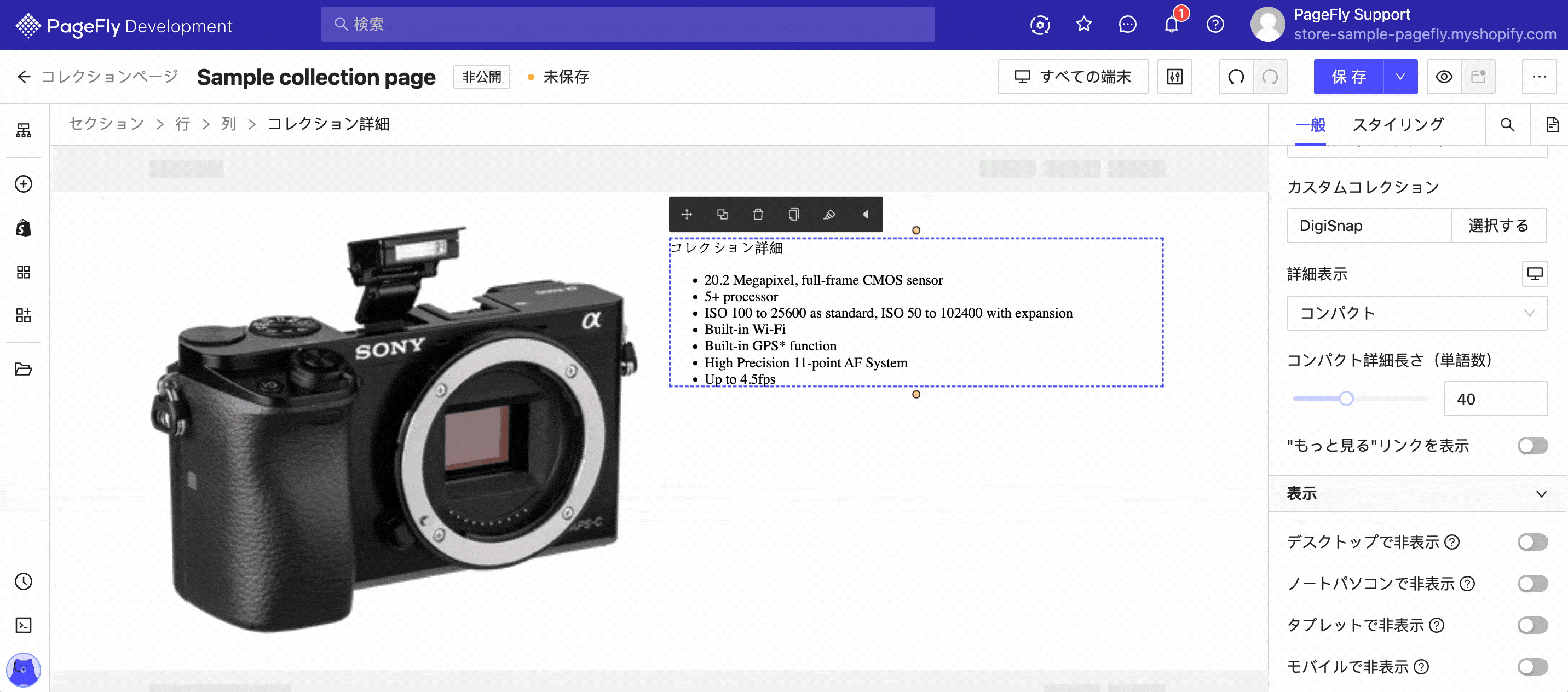This screenshot has height=692, width=1568.
Task: Select コレクション詳細 in breadcrumb
Action: (x=328, y=124)
